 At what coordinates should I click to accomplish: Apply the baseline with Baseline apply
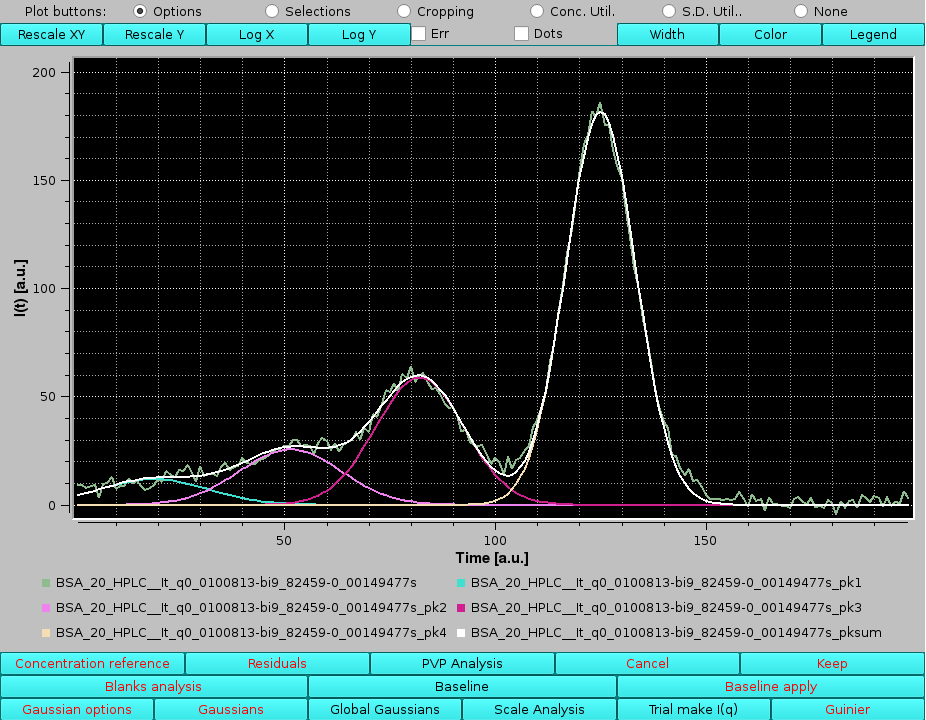(x=770, y=686)
